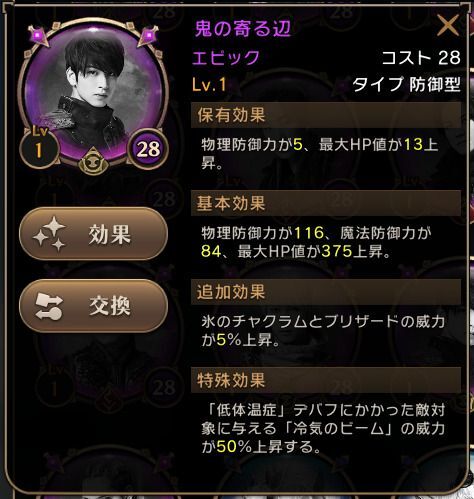
Task: Select the 交換 exchange button
Action: pyautogui.click(x=94, y=306)
